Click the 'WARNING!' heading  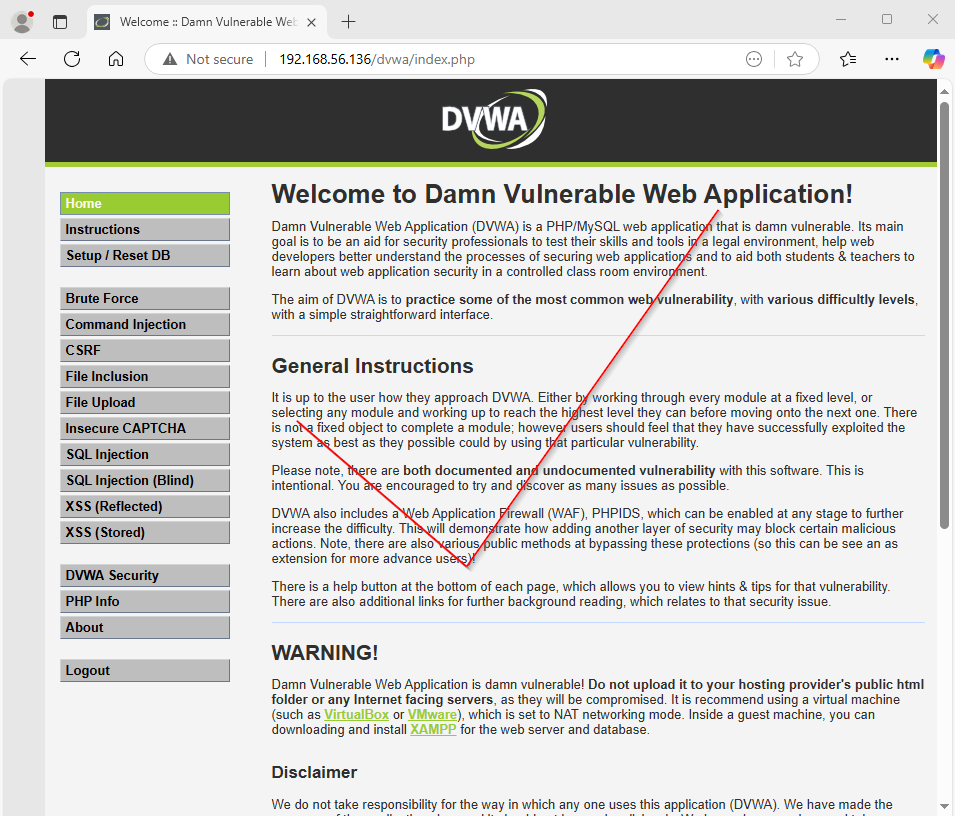(x=325, y=653)
